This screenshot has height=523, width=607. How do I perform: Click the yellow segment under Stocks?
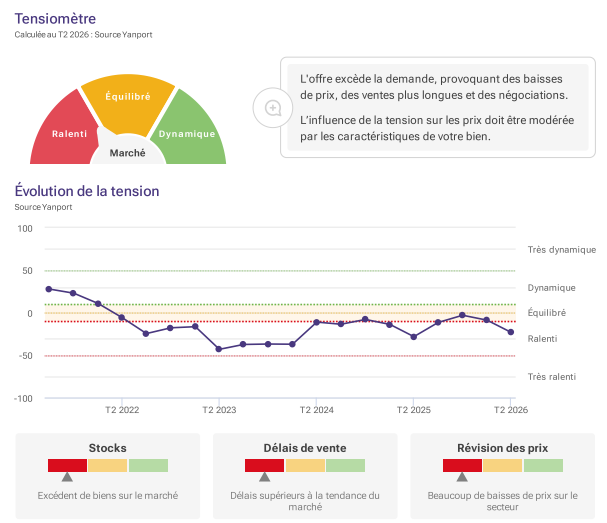[x=108, y=465]
